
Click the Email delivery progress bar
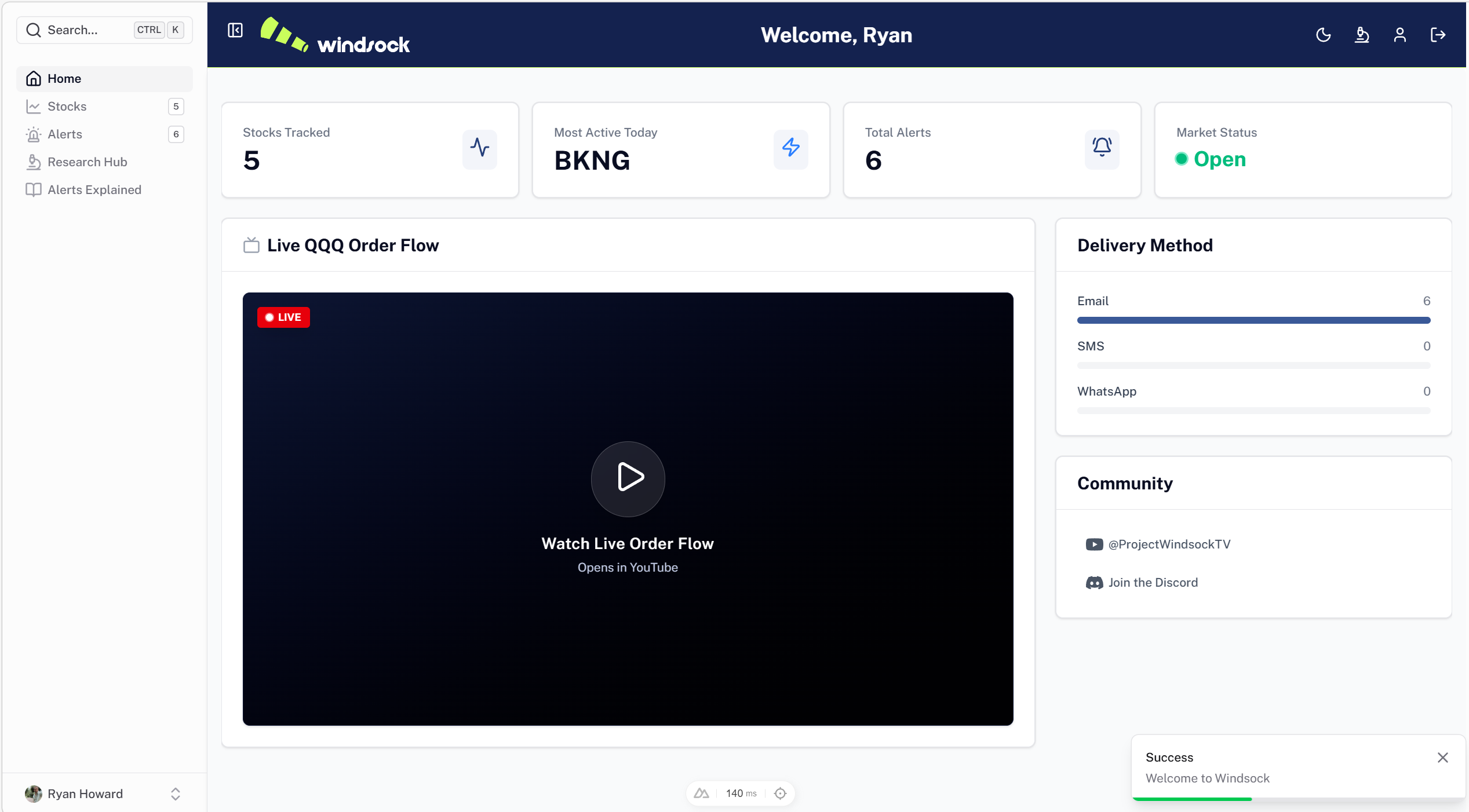tap(1253, 320)
